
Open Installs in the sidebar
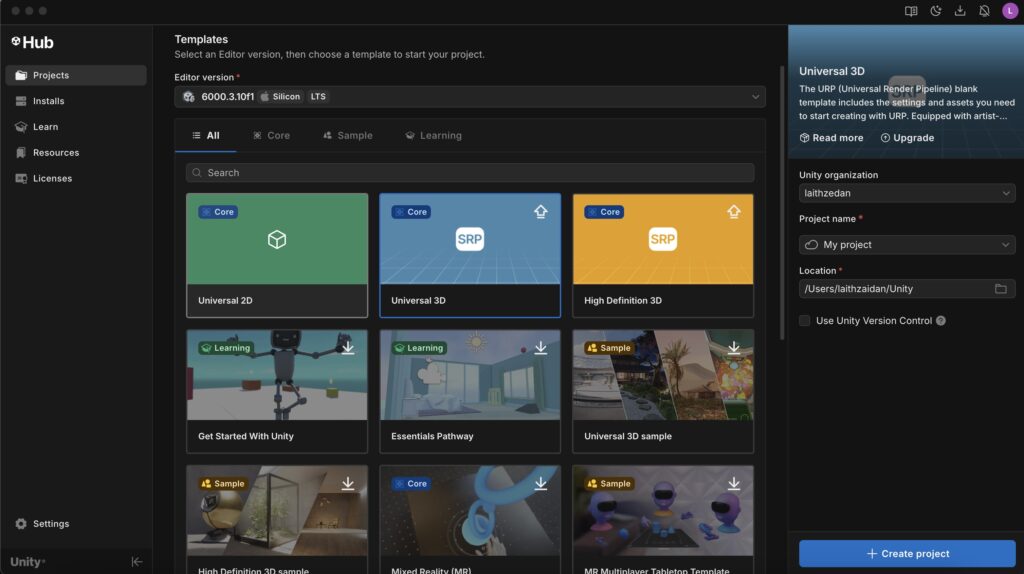click(48, 101)
